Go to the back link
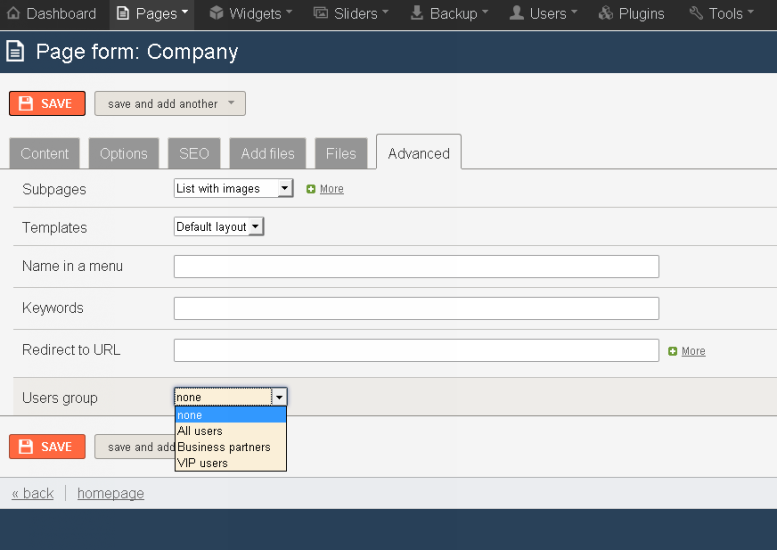777x550 pixels. 33,493
